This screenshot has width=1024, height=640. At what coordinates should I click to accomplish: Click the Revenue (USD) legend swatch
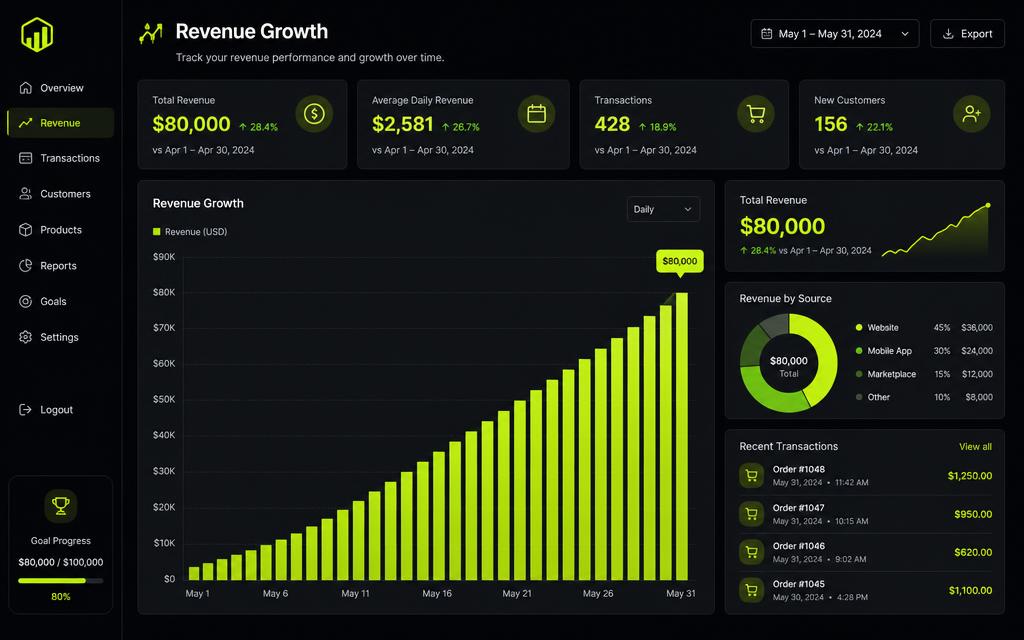pos(156,231)
